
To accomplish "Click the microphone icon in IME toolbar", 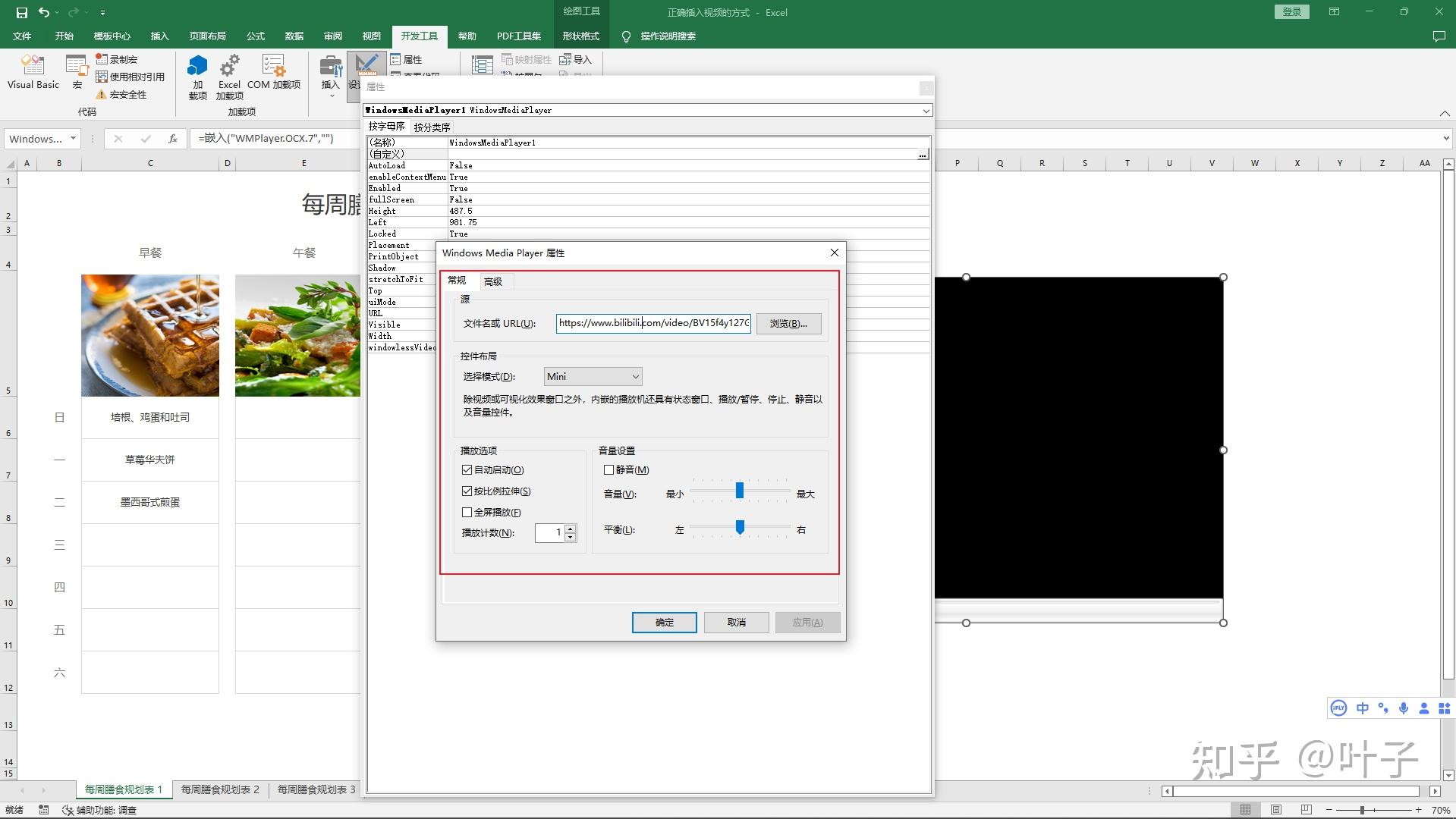I will click(1404, 708).
